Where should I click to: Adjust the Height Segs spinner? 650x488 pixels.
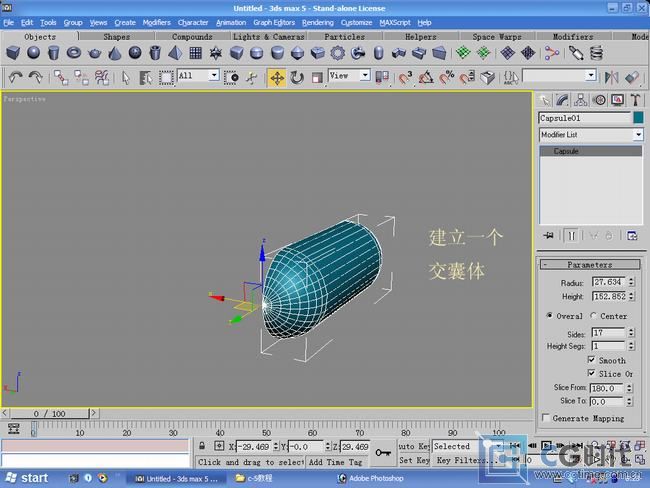[x=631, y=346]
